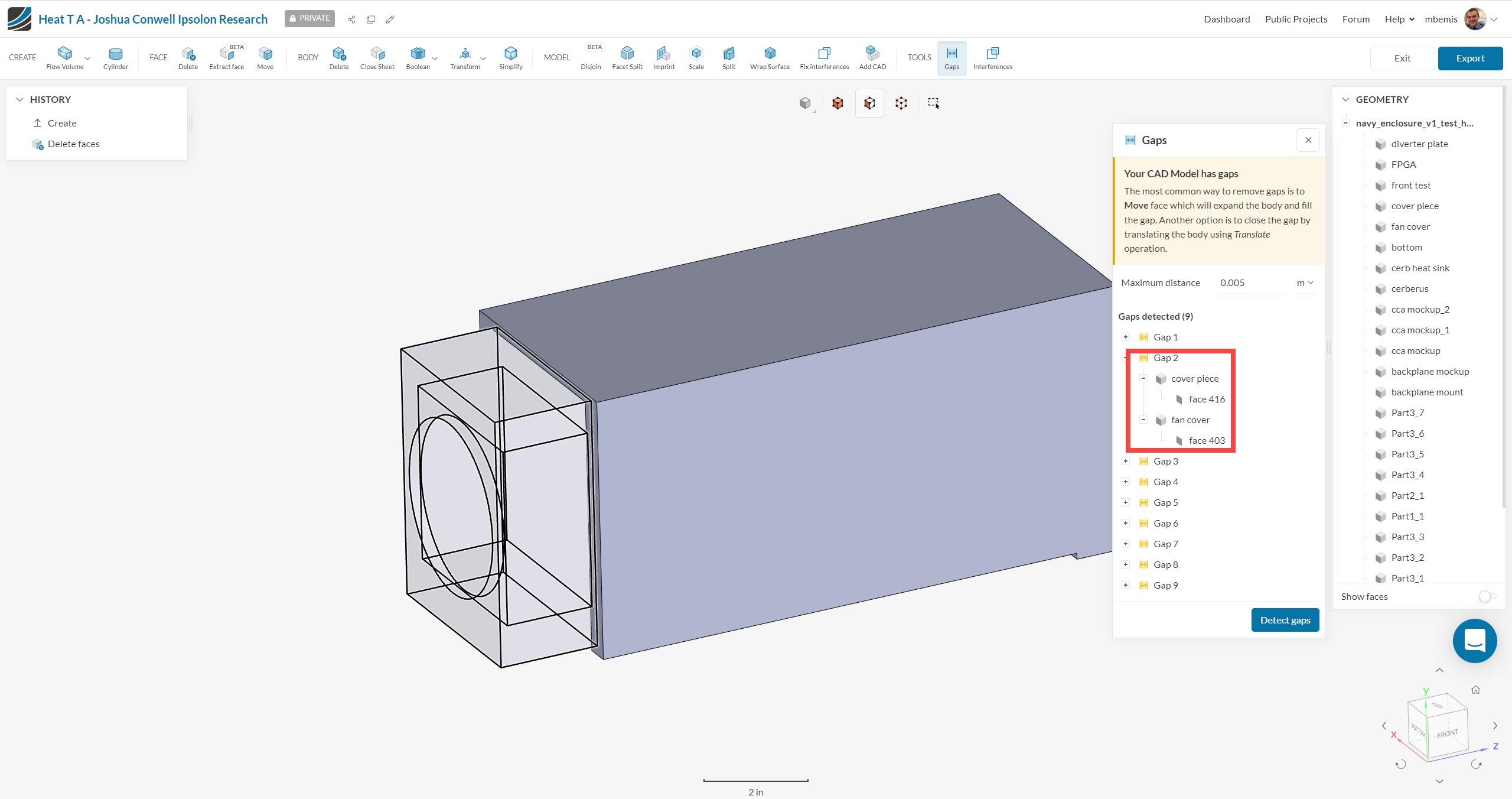The image size is (1512, 799).
Task: Click the Detect gaps button
Action: (1285, 620)
